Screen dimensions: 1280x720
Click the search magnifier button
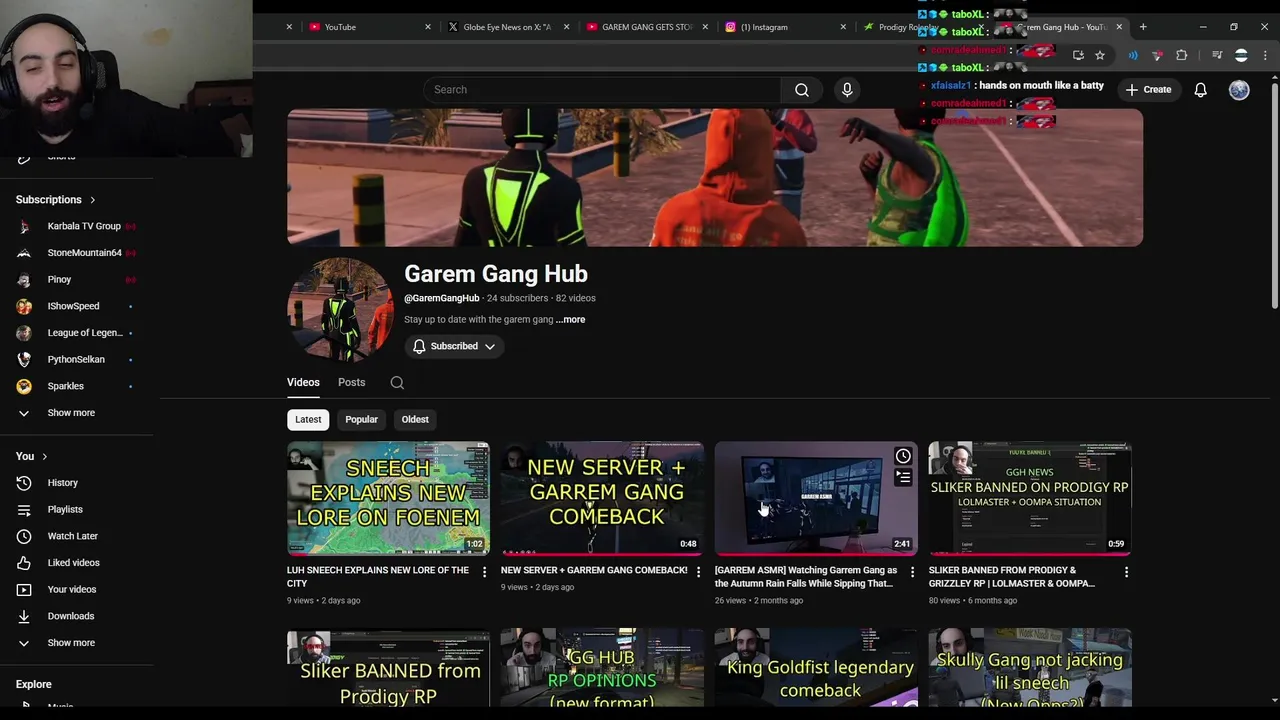click(x=802, y=90)
